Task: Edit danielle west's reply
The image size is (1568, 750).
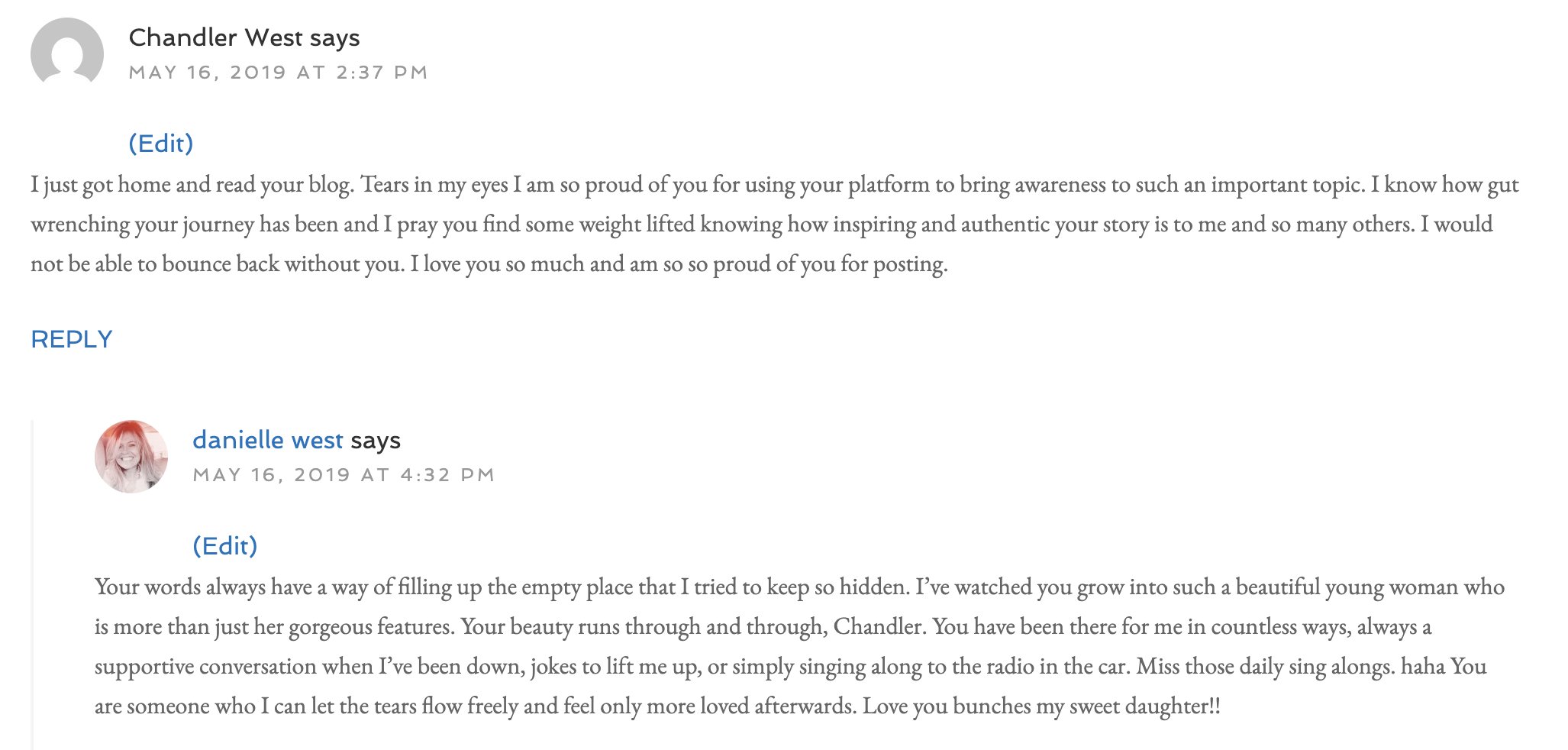Action: click(x=224, y=546)
